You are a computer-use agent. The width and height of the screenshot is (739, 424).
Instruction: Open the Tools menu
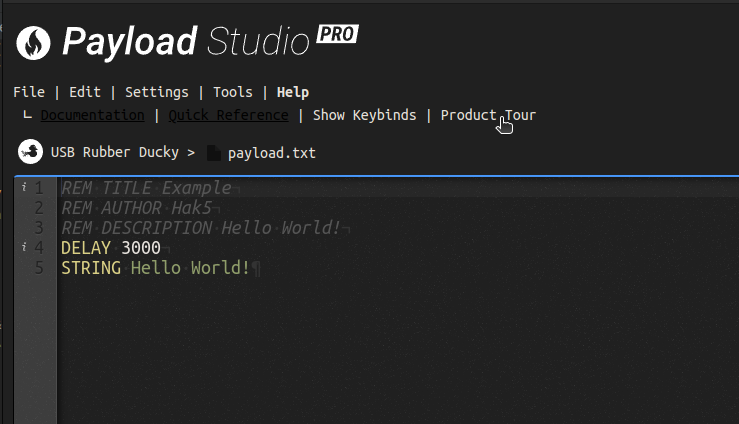pos(233,92)
